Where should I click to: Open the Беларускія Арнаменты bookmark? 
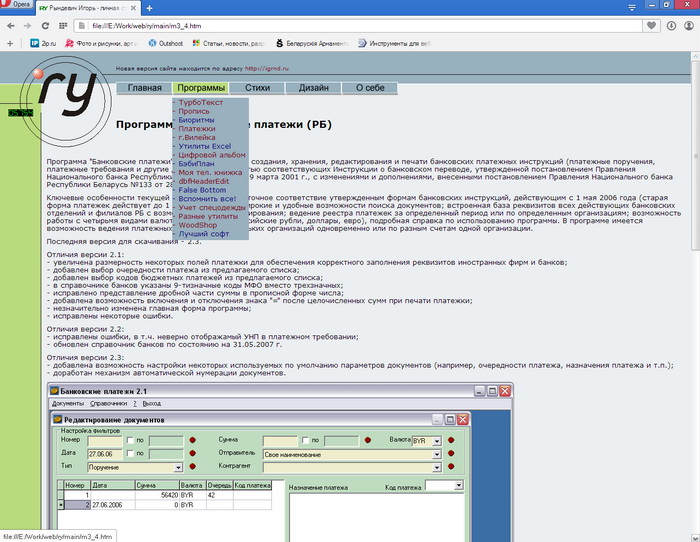[312, 43]
